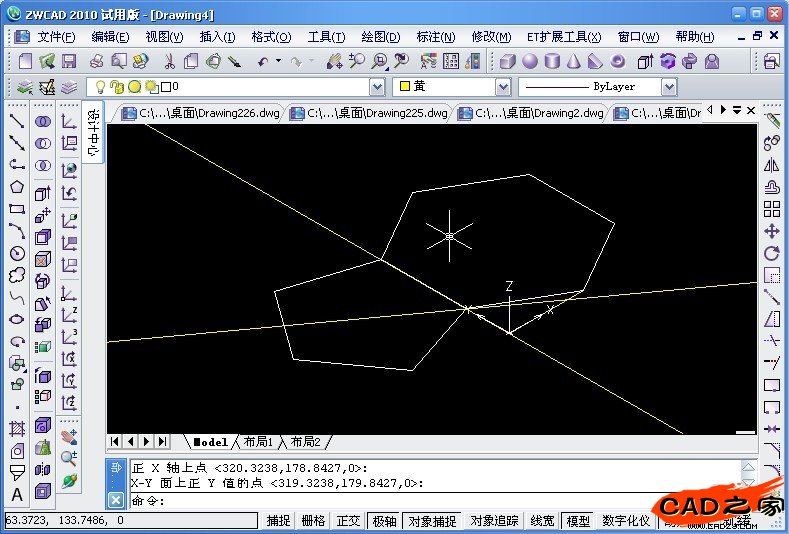Open the 修改(M) menu
The width and height of the screenshot is (789, 534).
coord(491,37)
